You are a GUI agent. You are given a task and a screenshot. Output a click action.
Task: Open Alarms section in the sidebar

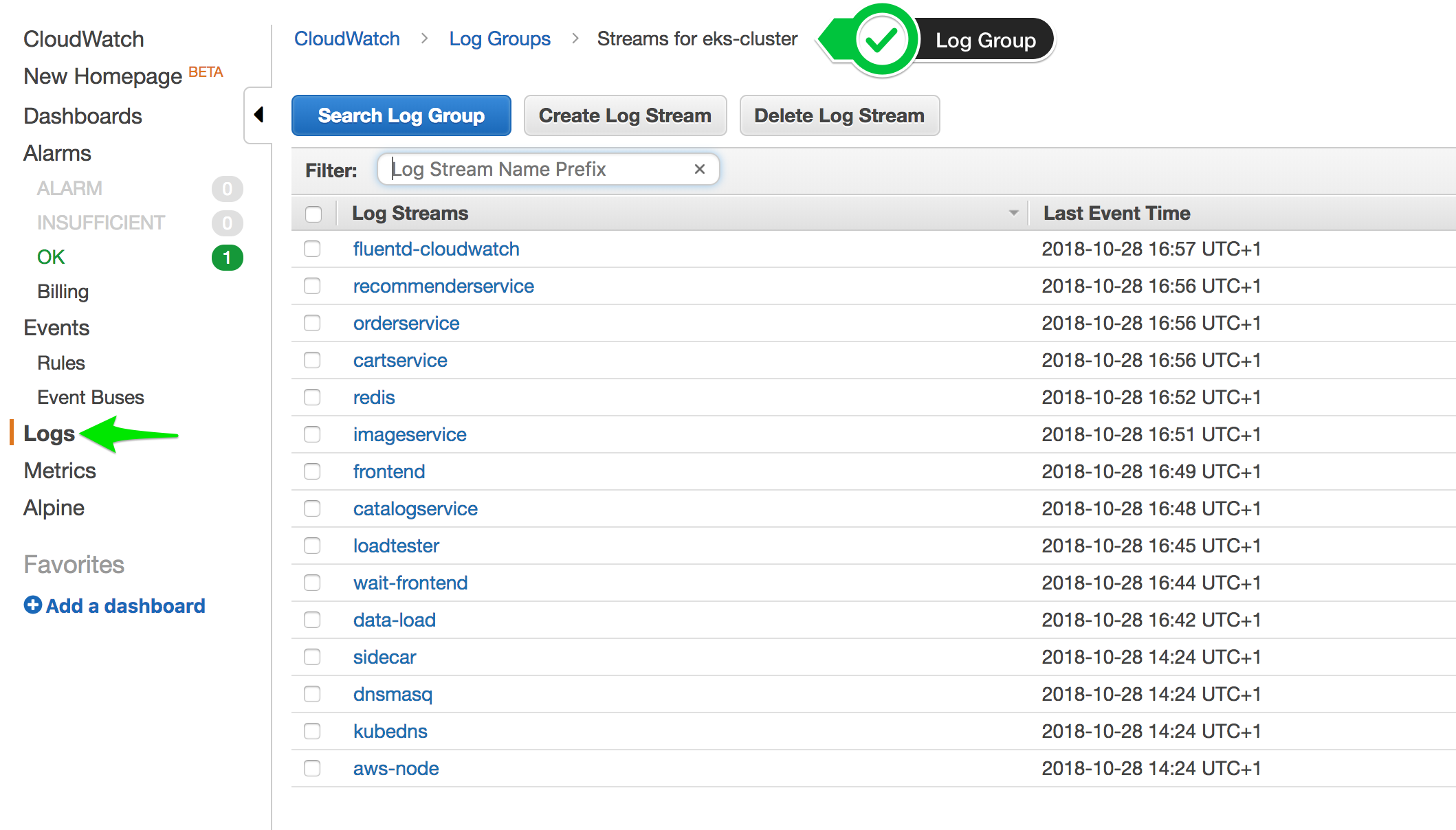point(57,153)
